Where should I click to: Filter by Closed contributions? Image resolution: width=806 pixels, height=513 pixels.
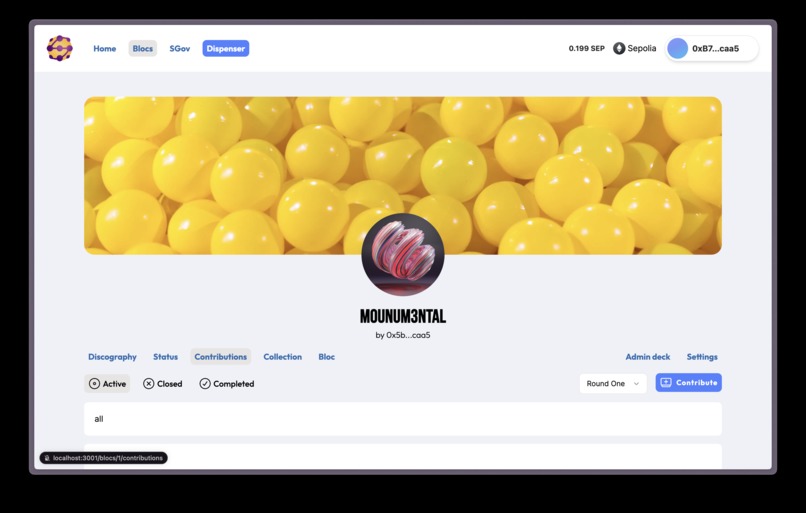coord(162,383)
